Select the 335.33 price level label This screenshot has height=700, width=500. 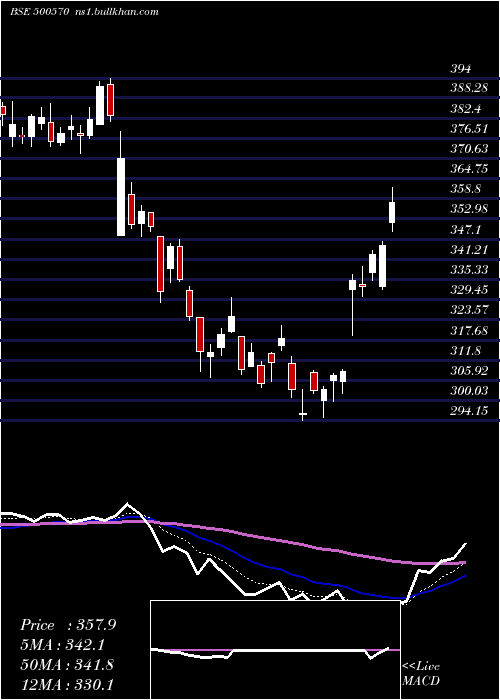click(x=469, y=270)
